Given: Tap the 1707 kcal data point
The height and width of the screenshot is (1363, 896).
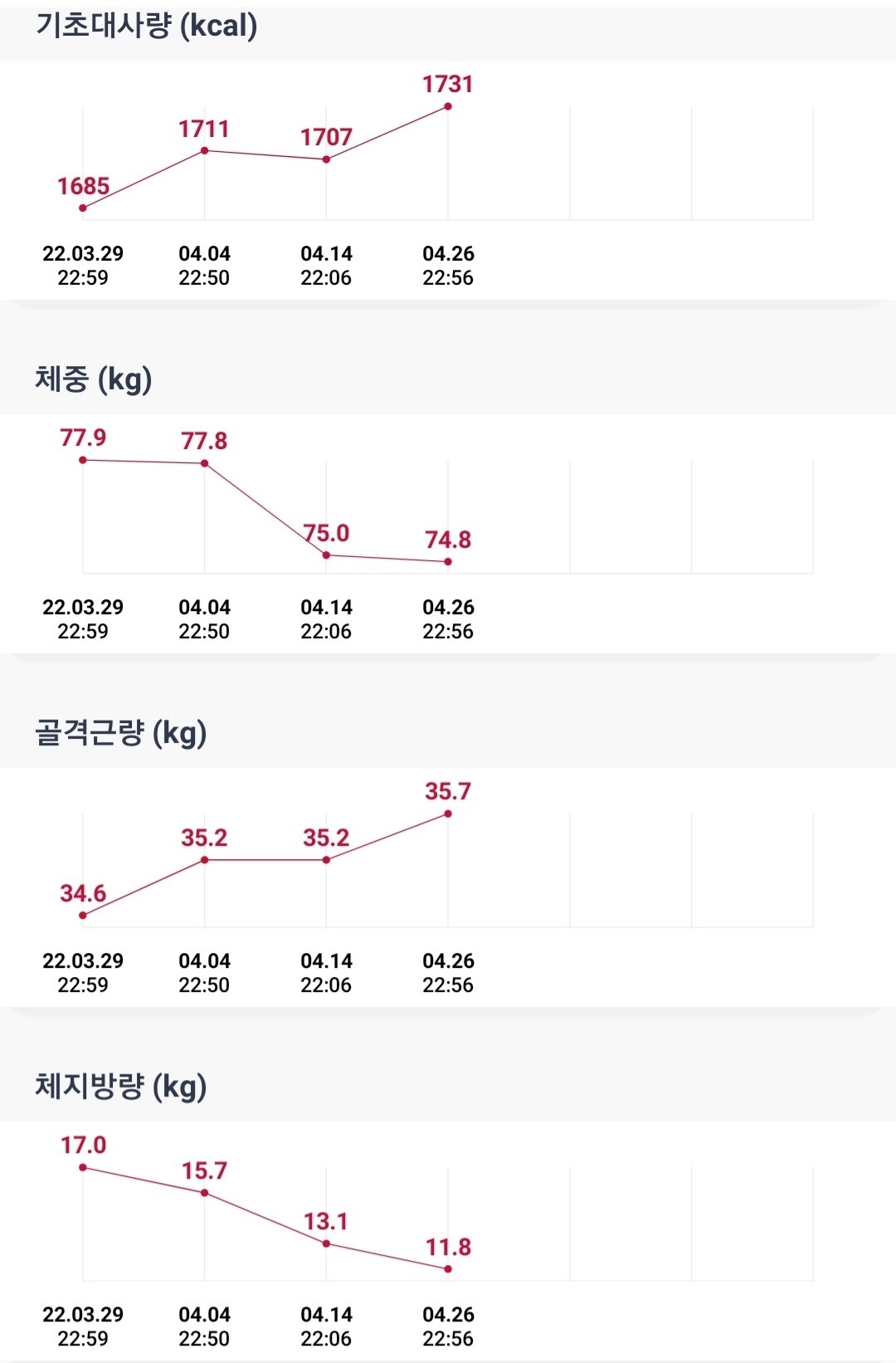Looking at the screenshot, I should coord(326,159).
